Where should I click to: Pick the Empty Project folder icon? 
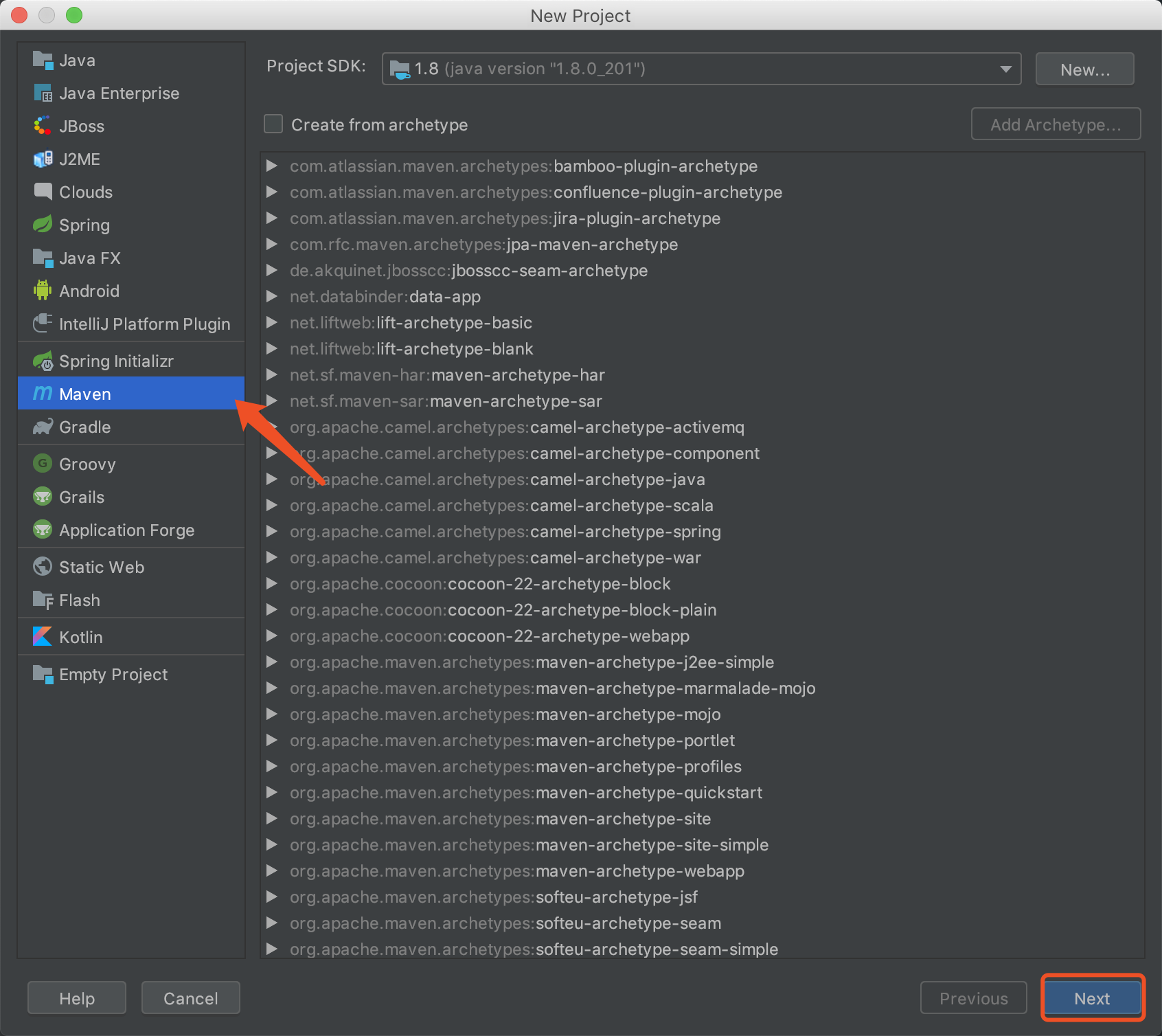click(x=43, y=675)
